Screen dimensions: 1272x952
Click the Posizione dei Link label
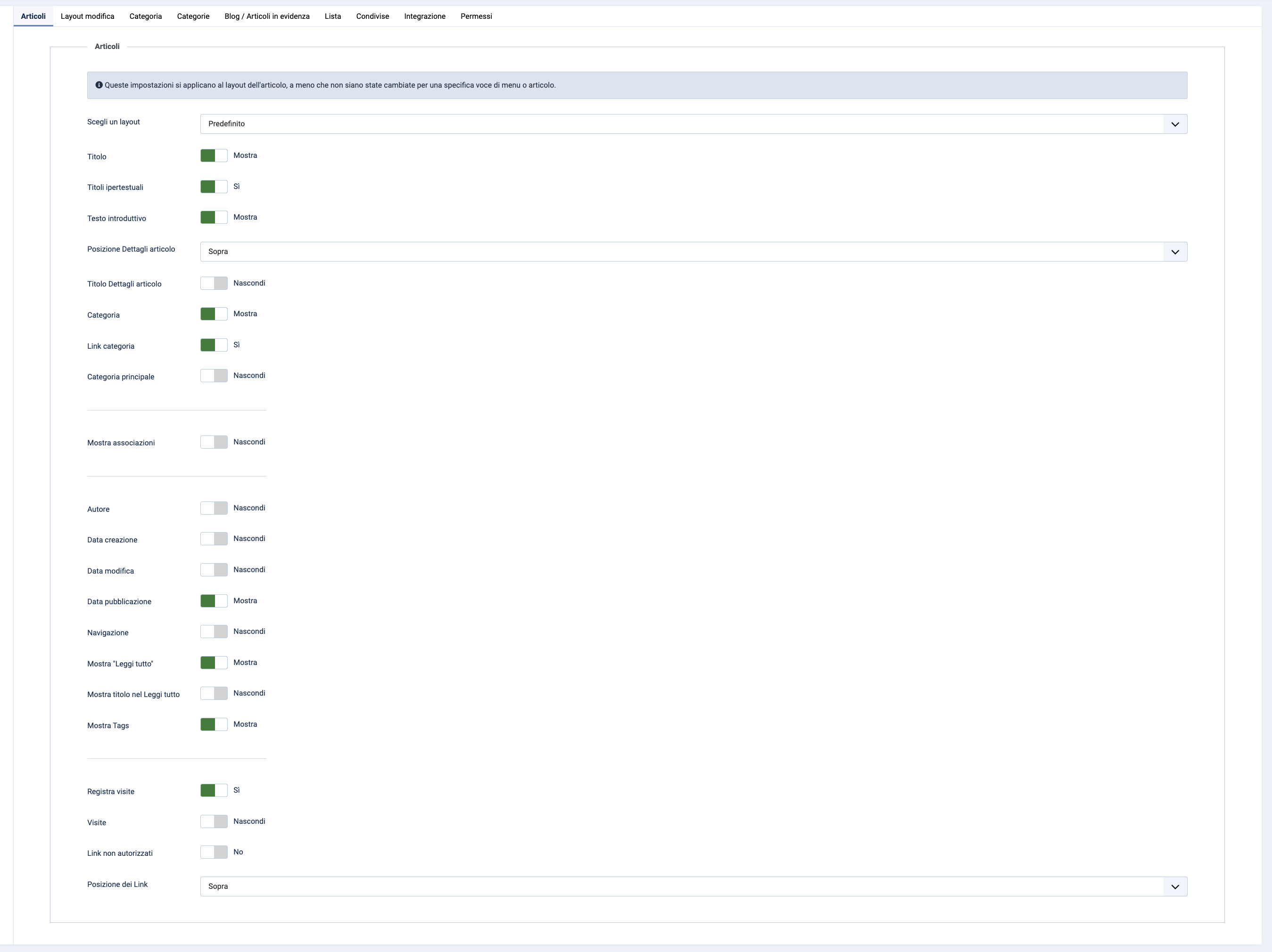coord(117,885)
